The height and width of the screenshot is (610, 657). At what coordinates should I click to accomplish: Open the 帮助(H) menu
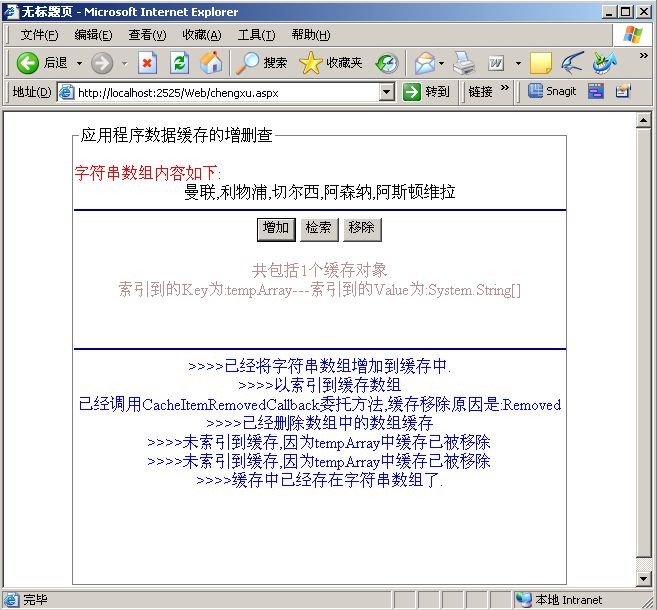(310, 35)
